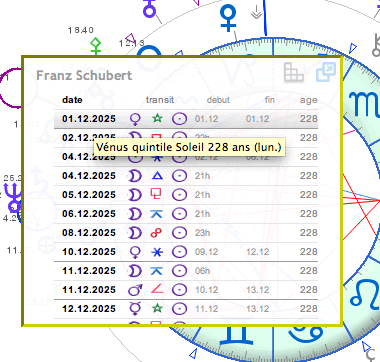
Task: Select the 01.12.2025 date row
Action: click(186, 119)
